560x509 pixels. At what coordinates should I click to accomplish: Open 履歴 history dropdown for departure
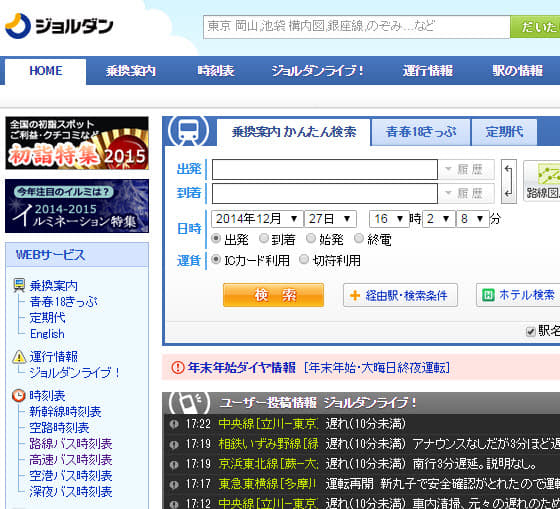(466, 169)
